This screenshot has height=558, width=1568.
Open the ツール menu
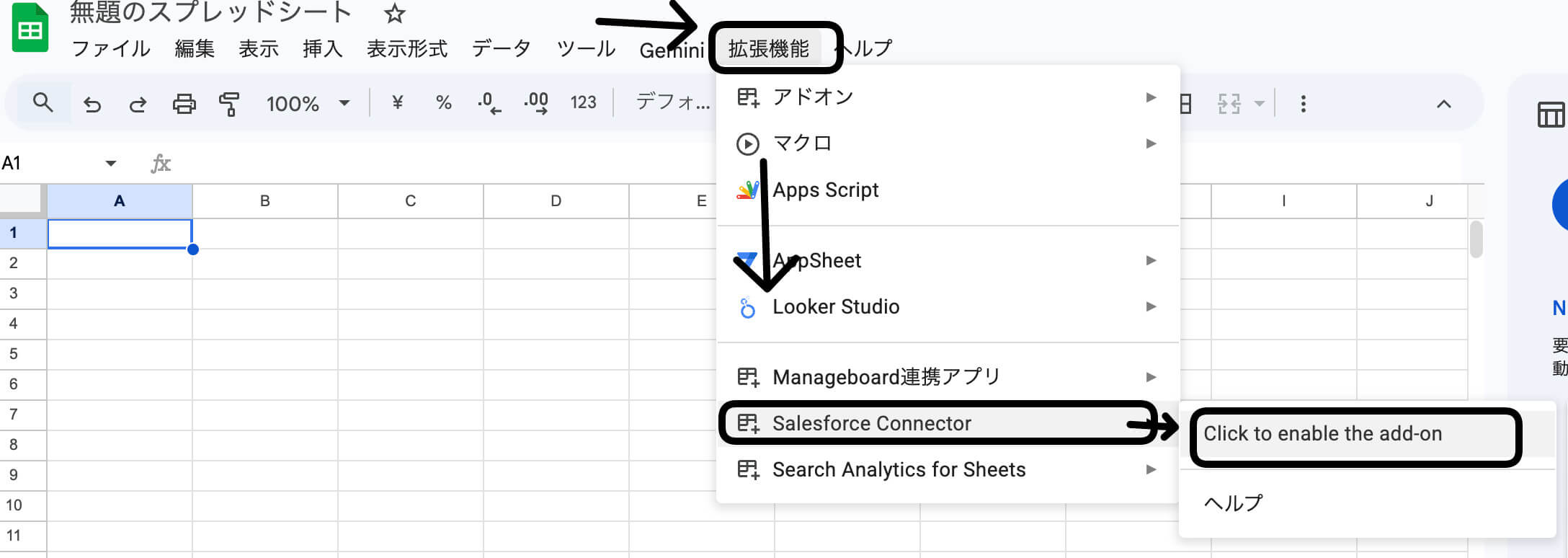(x=586, y=49)
